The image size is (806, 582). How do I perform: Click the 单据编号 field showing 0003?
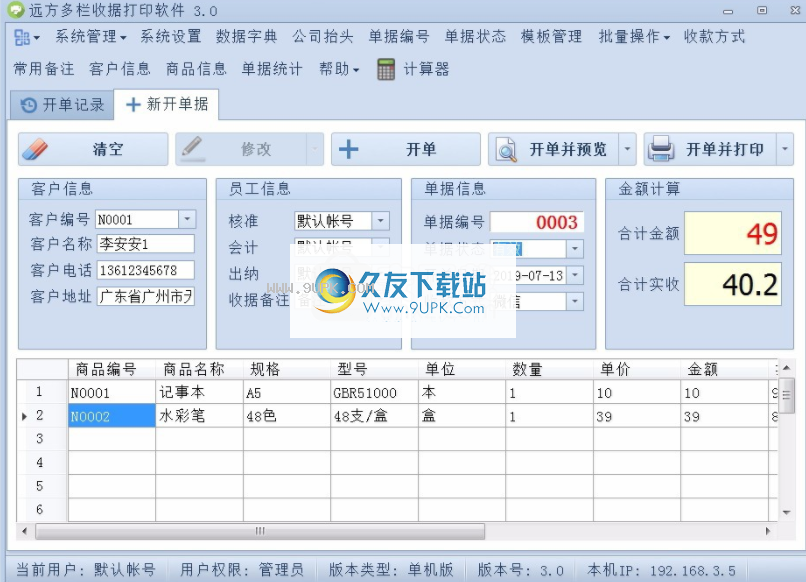tap(537, 222)
